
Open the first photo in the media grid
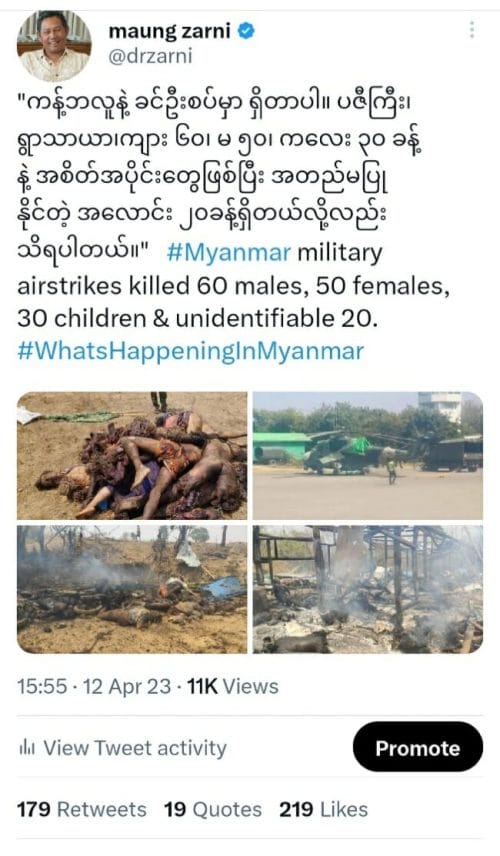tap(132, 455)
